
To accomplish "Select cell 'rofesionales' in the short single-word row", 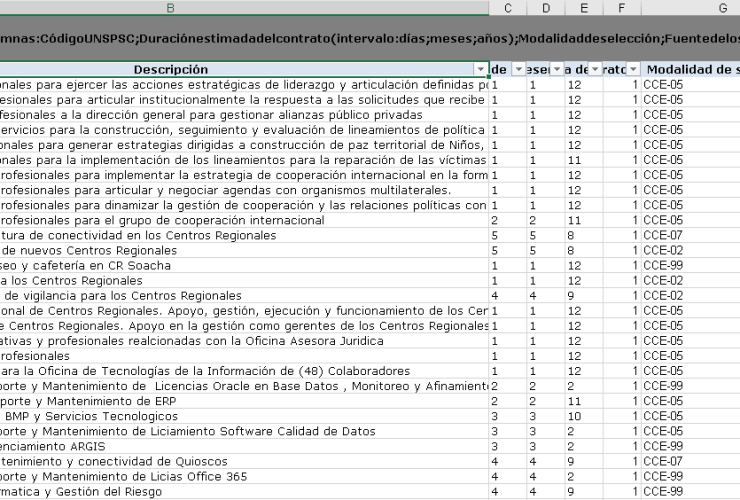I will (244, 356).
